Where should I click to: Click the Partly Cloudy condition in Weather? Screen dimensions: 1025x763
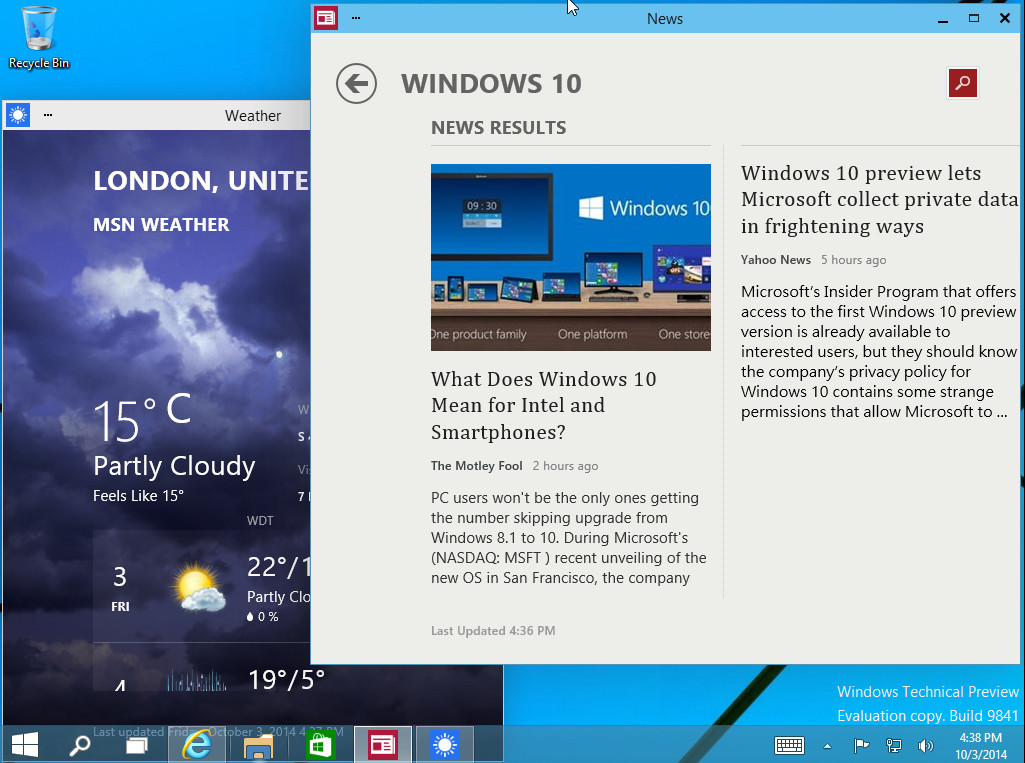(174, 466)
